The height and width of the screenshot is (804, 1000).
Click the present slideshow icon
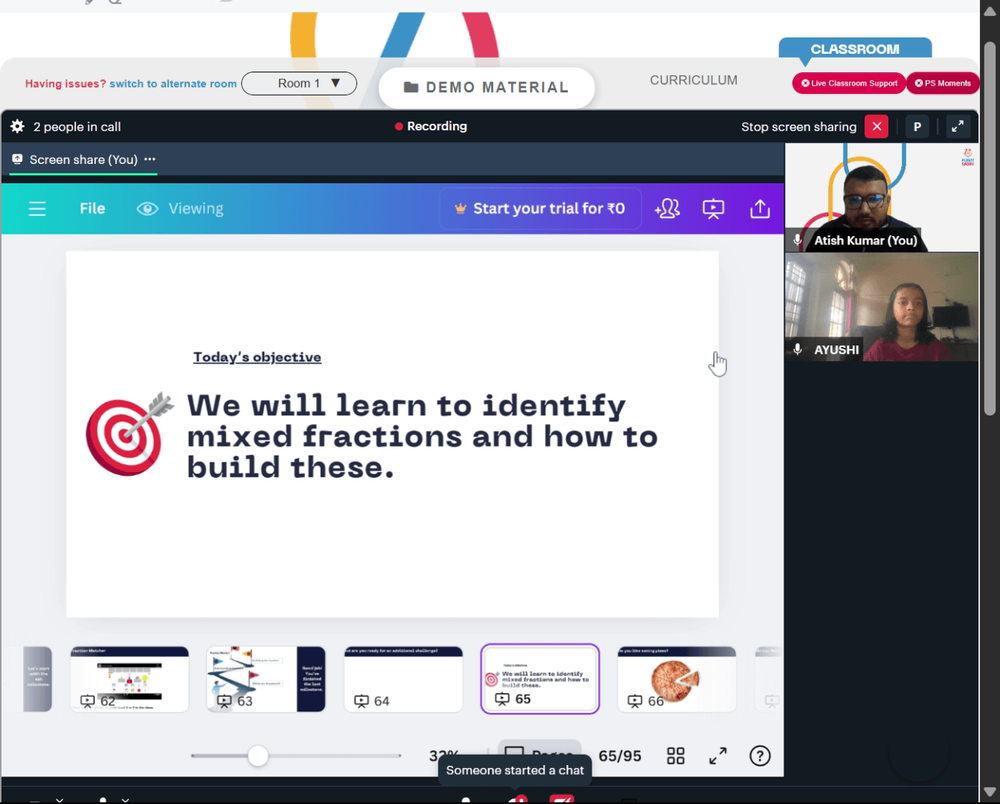click(x=713, y=208)
